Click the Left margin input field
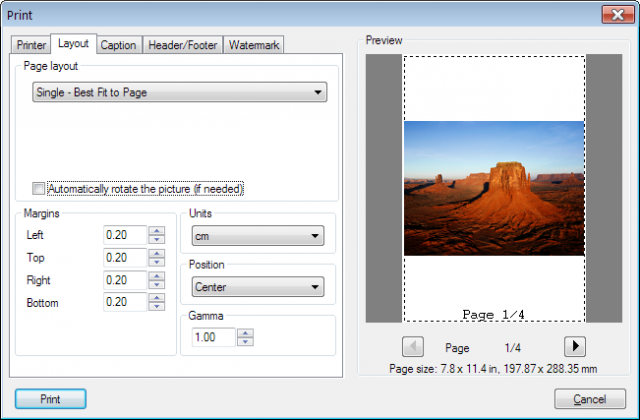 [x=125, y=235]
